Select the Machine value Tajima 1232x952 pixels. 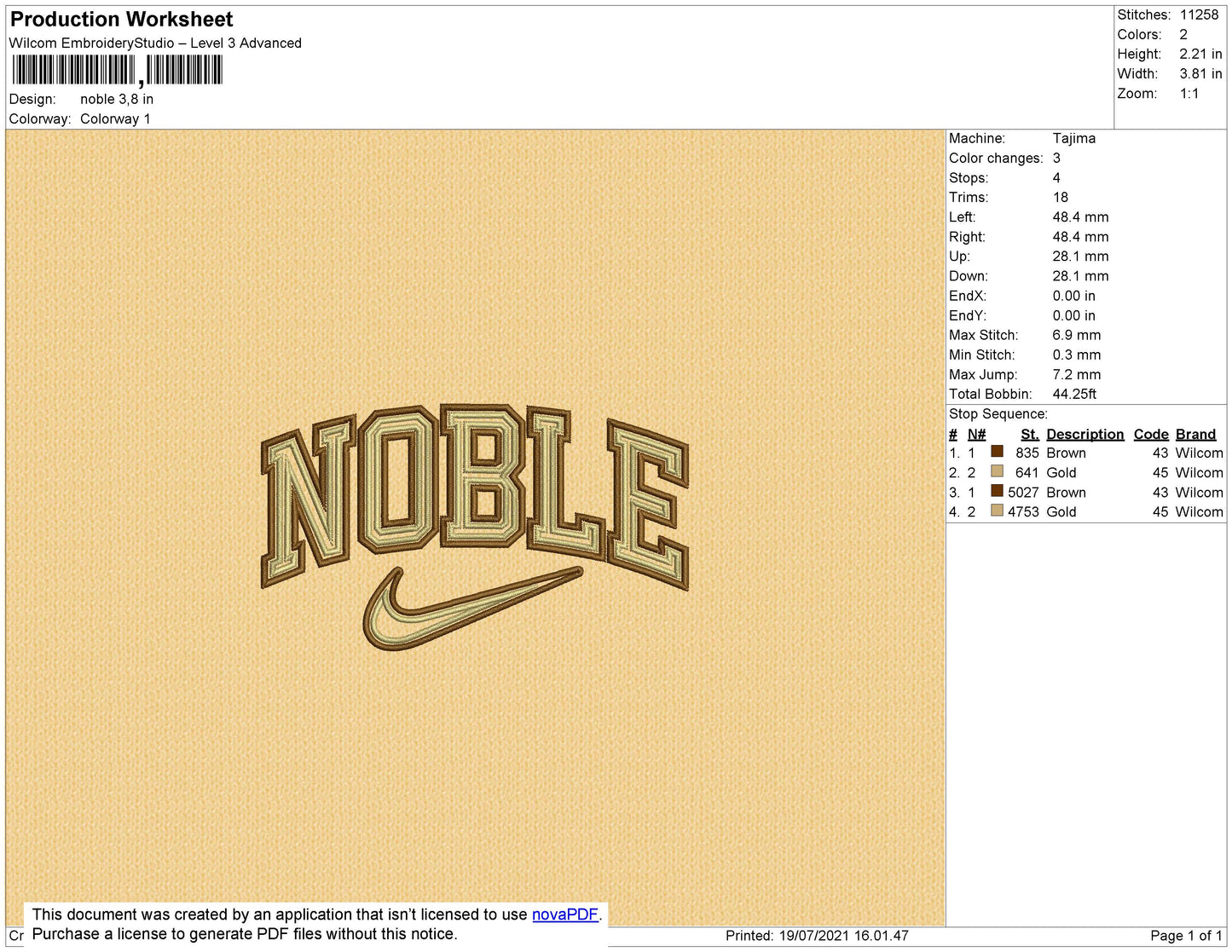tap(1073, 138)
